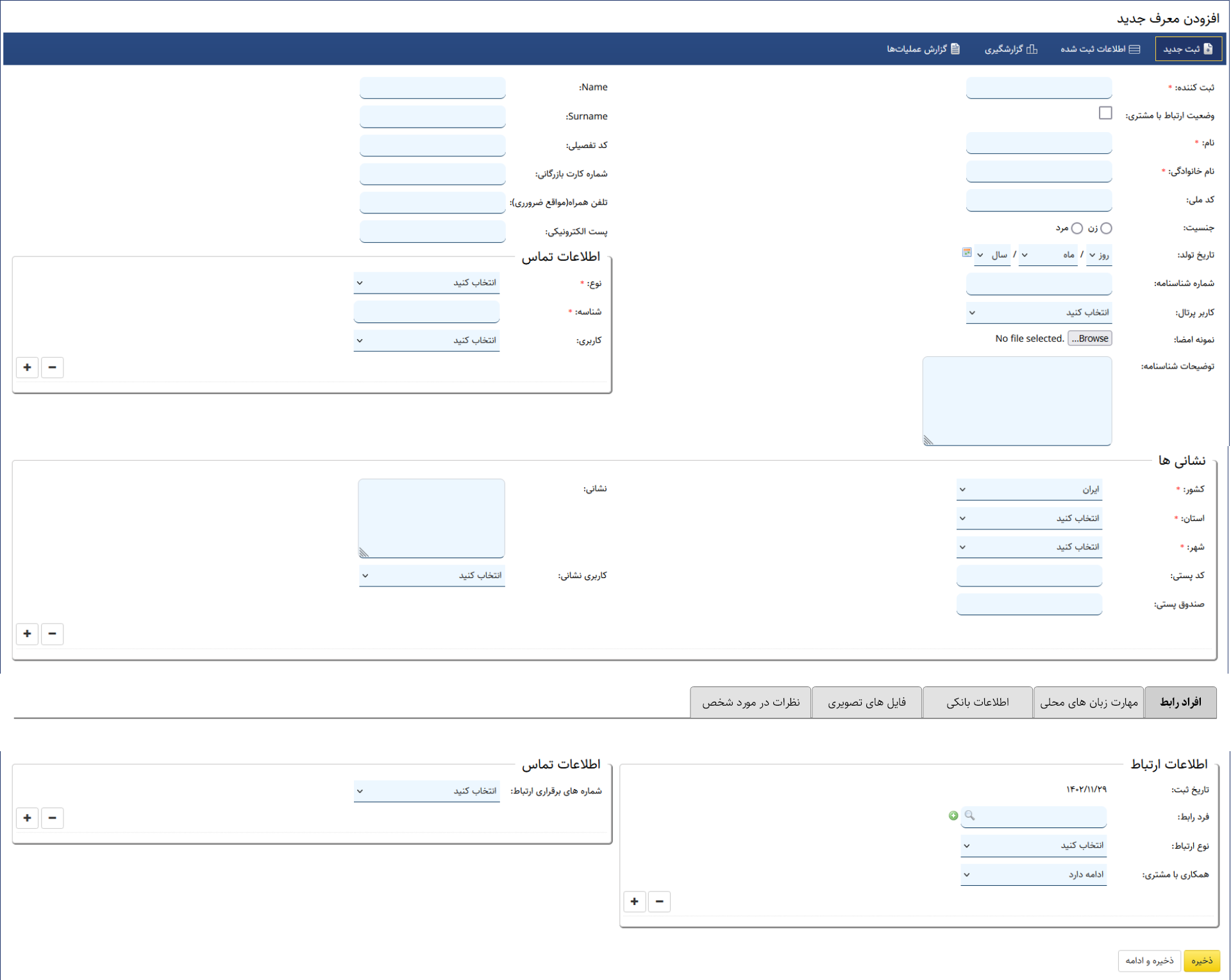Open گزارشگیری reports in the toolbar
This screenshot has width=1231, height=980.
(1011, 49)
